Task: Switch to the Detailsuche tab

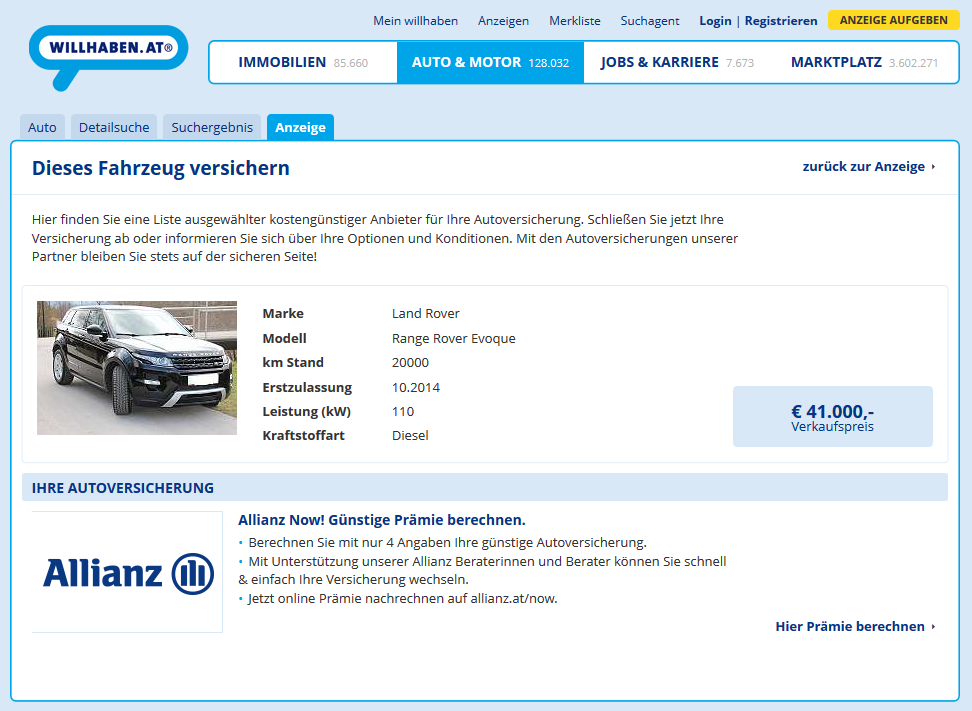Action: (x=114, y=127)
